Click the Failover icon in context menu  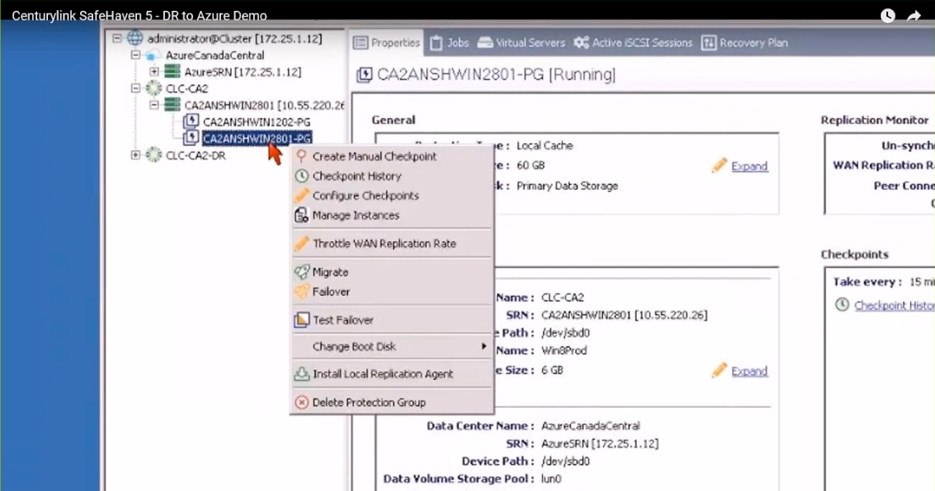[x=302, y=292]
